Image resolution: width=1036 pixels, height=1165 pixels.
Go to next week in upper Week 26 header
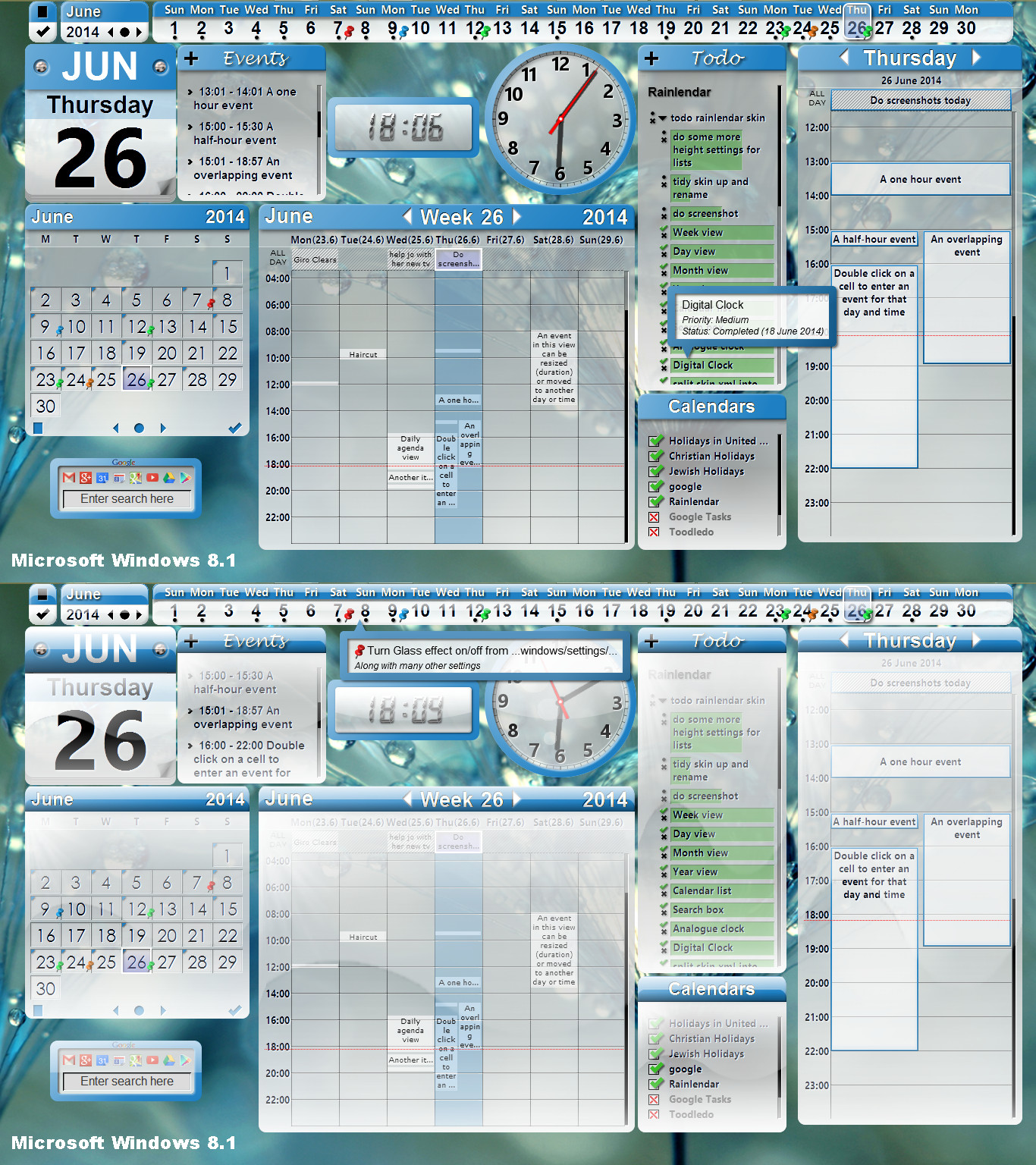point(517,217)
